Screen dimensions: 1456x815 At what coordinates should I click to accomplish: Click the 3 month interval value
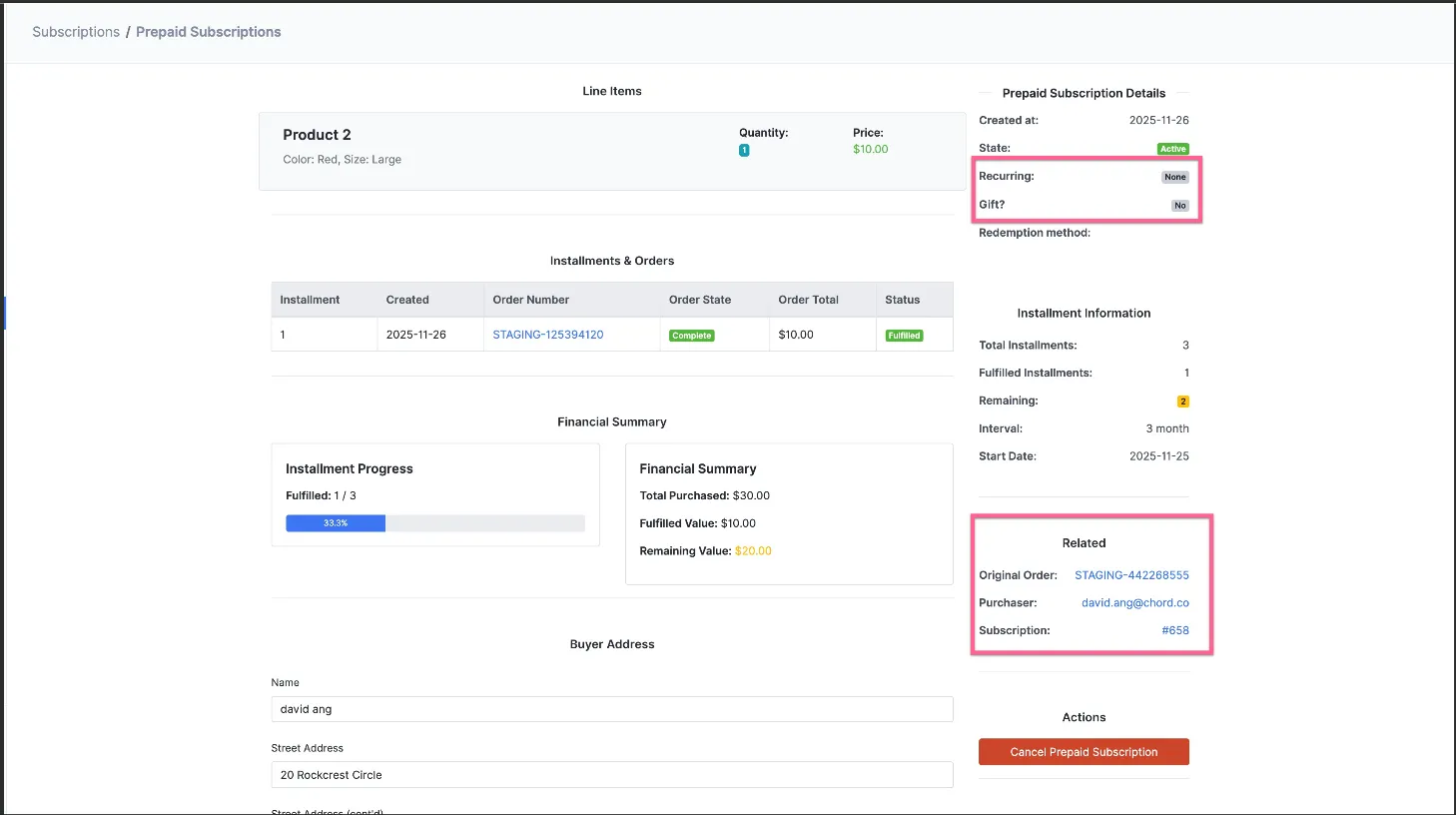pyautogui.click(x=1167, y=428)
